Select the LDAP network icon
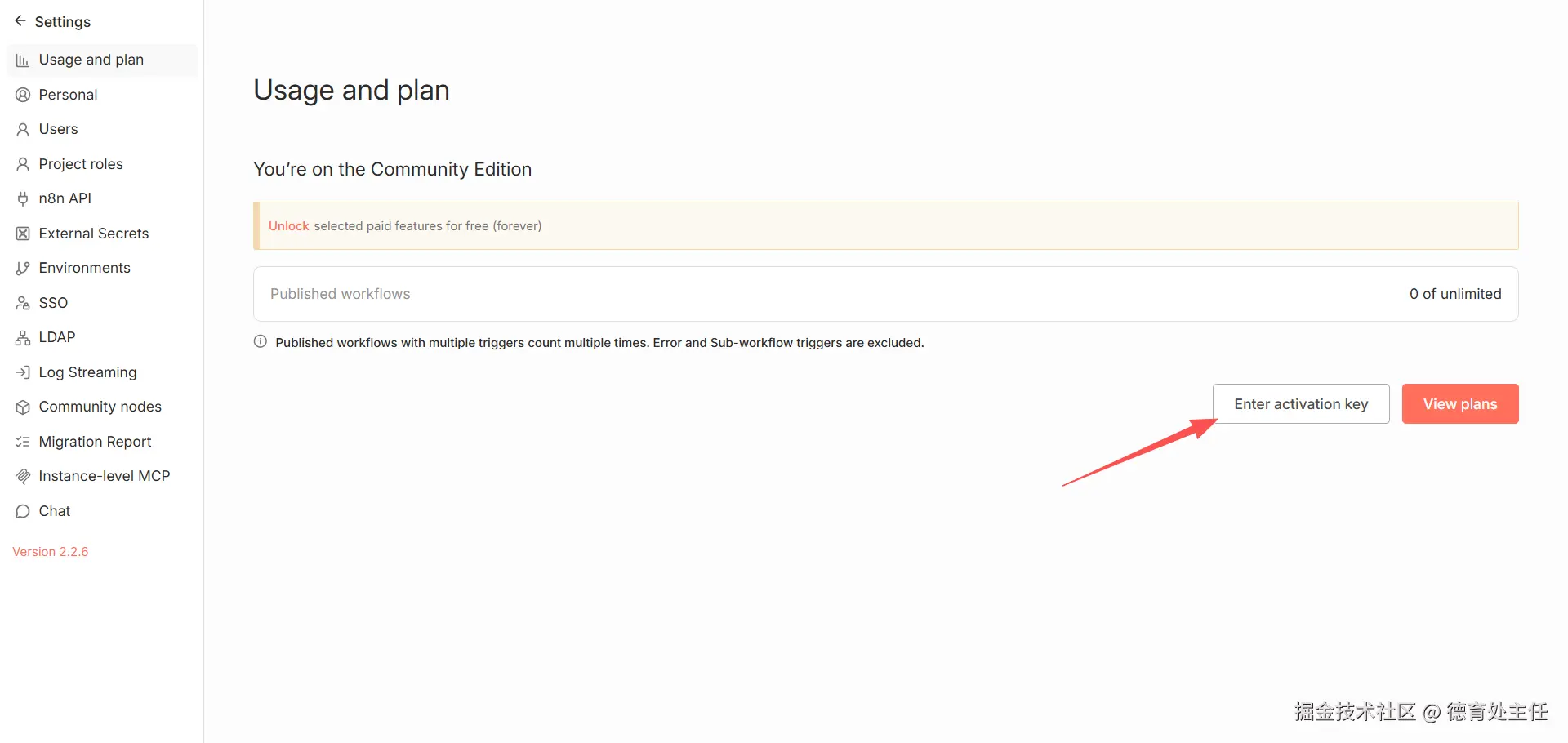The width and height of the screenshot is (1568, 743). coord(23,337)
